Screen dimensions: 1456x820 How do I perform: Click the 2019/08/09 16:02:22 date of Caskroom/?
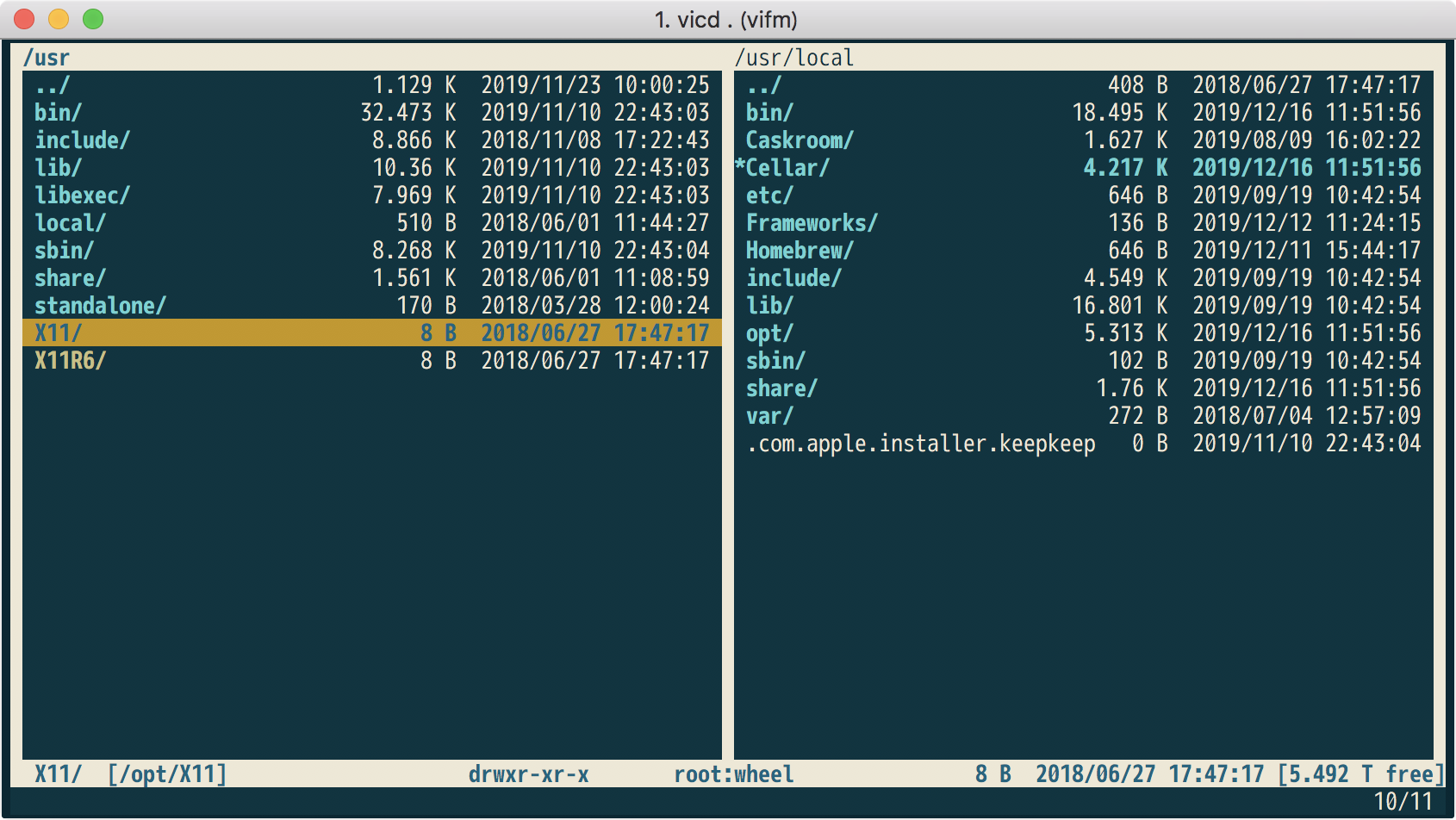point(1307,140)
